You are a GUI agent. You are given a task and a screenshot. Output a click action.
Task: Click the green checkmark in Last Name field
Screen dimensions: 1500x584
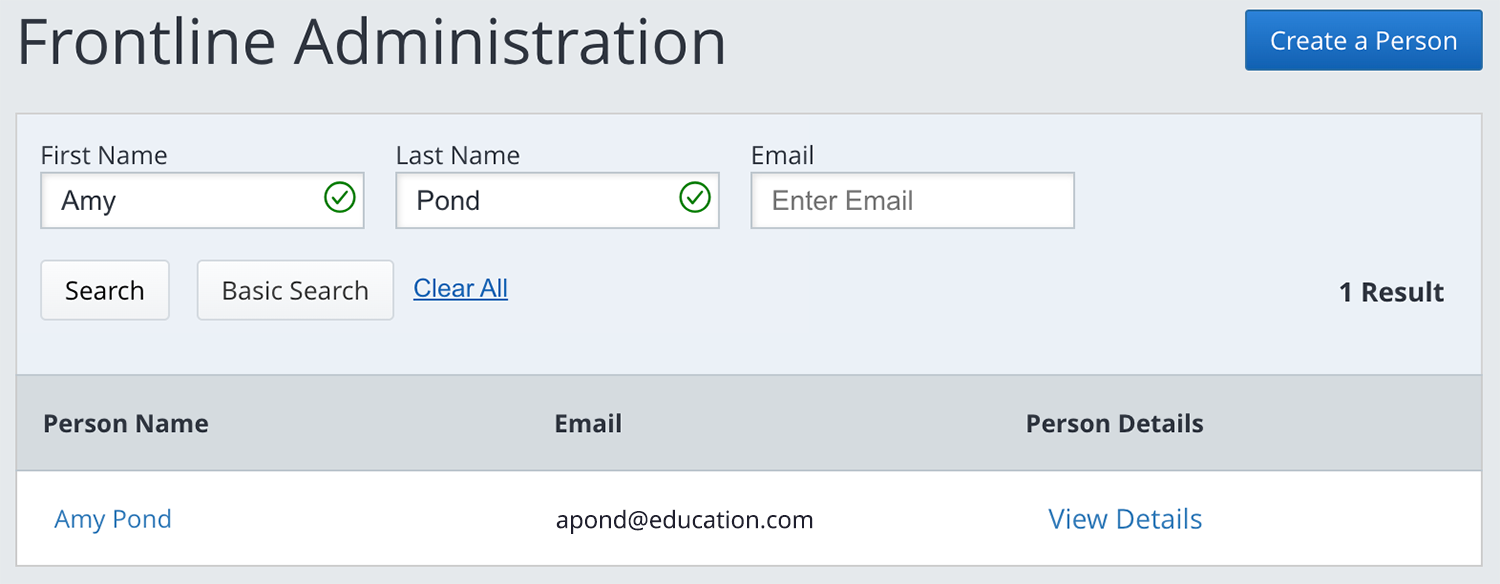tap(695, 198)
